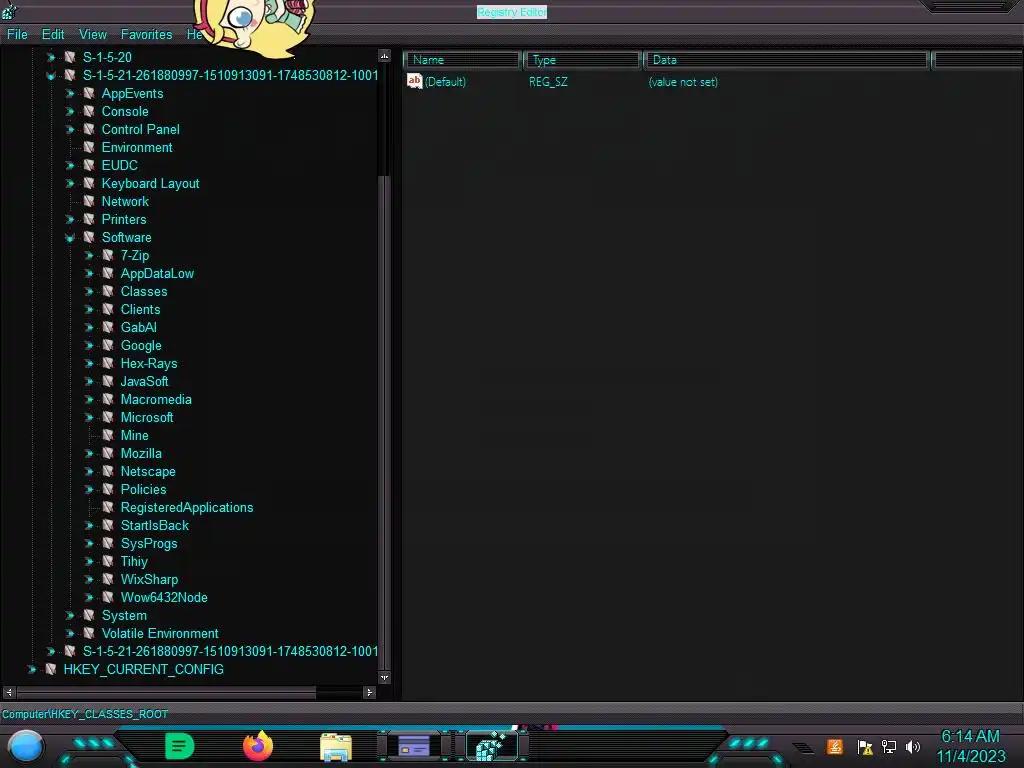Select the Tihiy key

pos(134,562)
